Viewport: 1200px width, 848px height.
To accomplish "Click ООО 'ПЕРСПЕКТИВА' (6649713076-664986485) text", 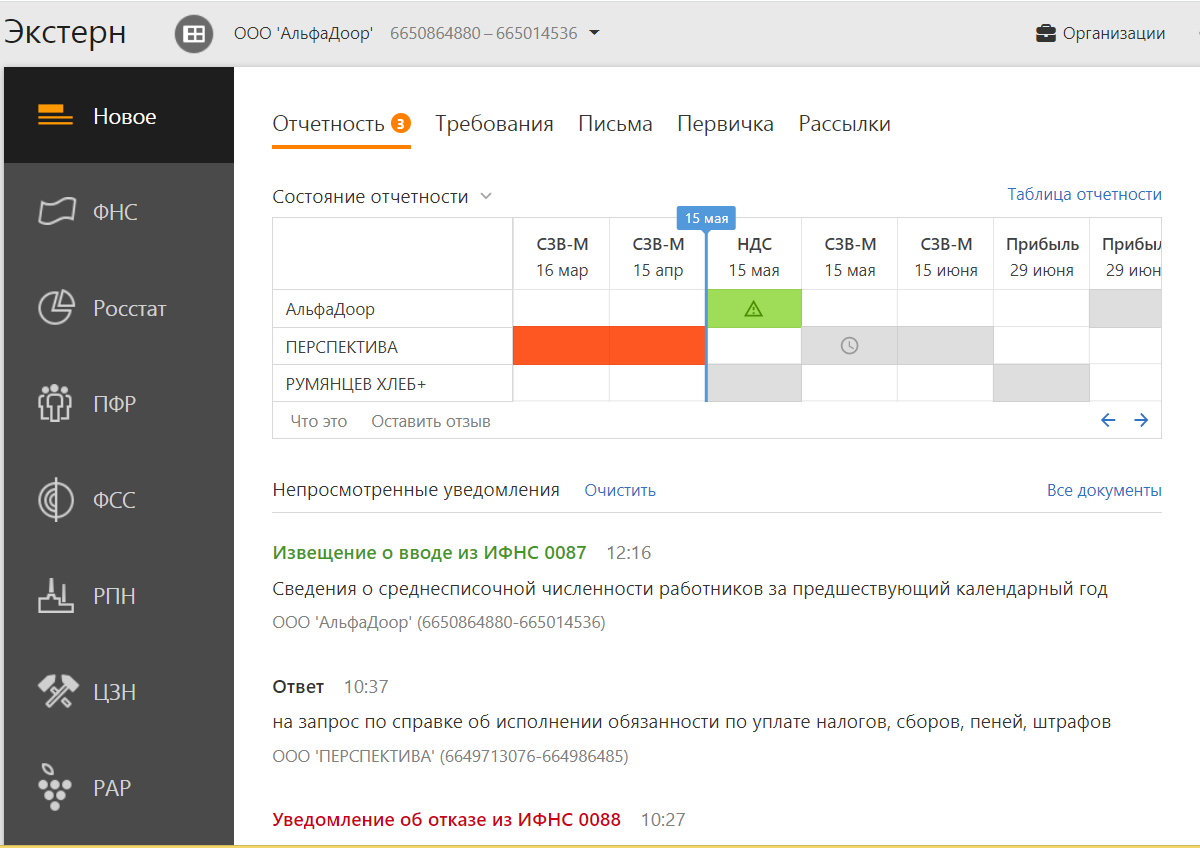I will (x=450, y=756).
